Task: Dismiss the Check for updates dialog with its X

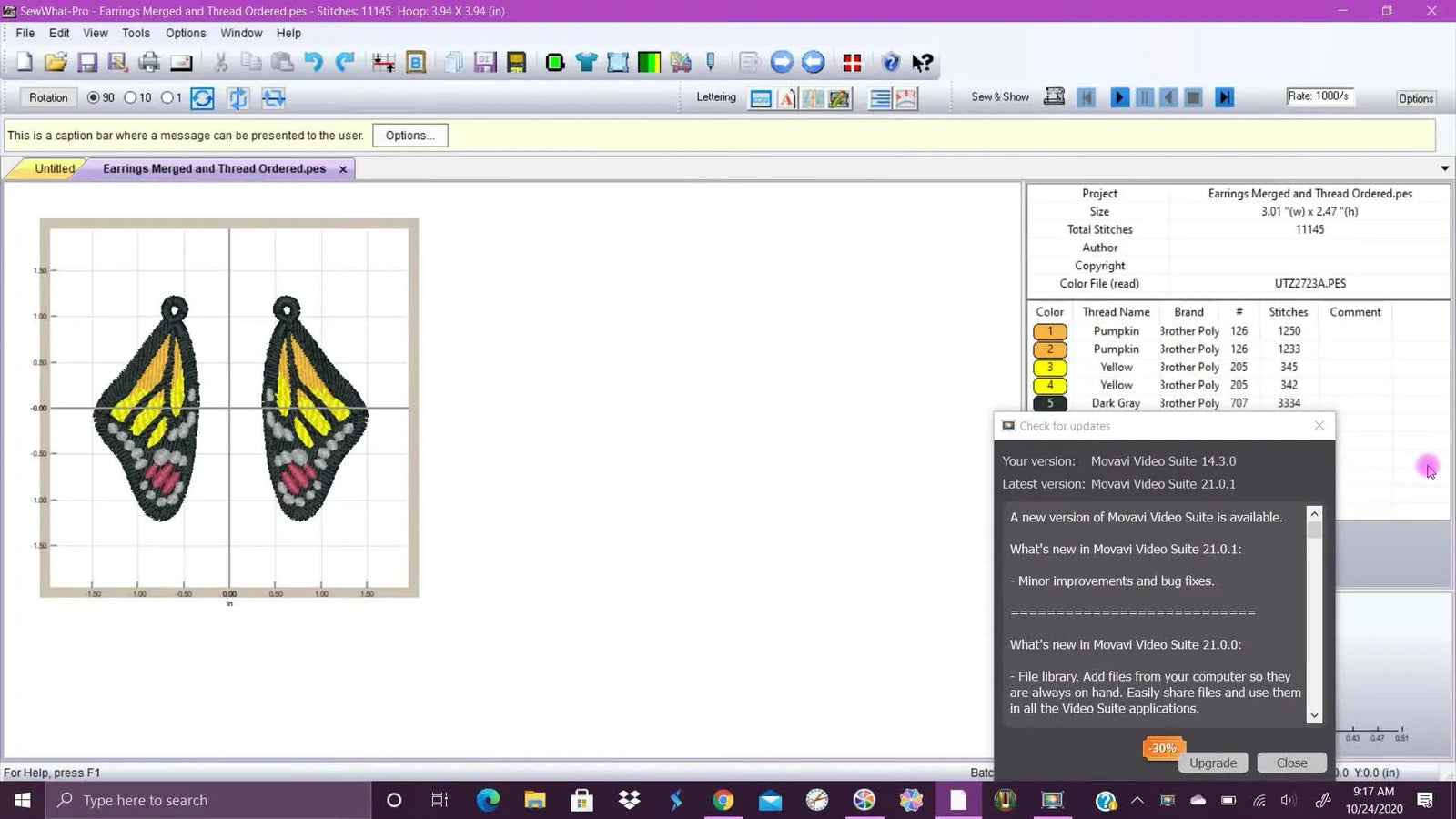Action: coord(1319,426)
